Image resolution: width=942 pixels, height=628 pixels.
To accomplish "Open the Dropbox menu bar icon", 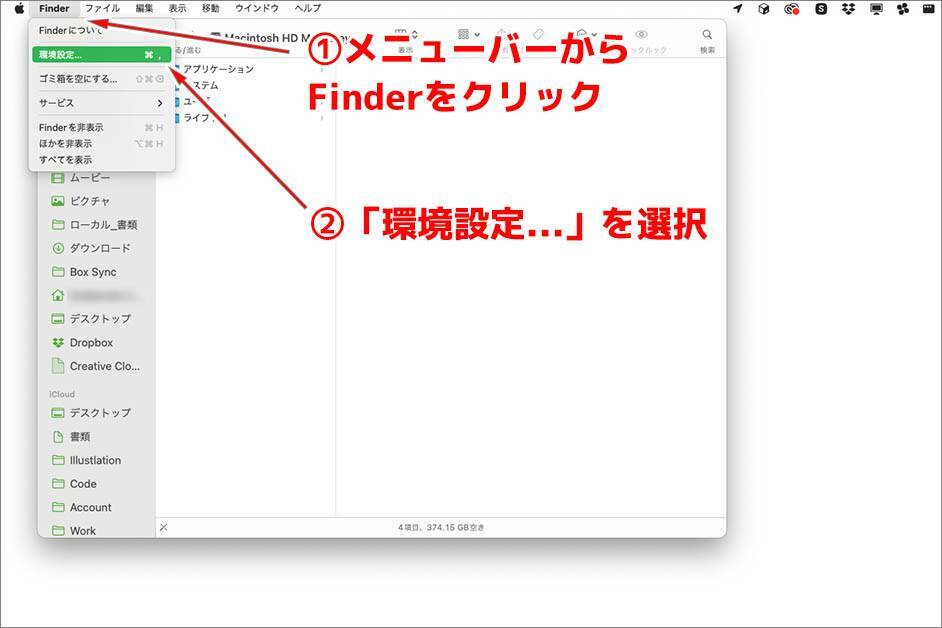I will point(848,8).
